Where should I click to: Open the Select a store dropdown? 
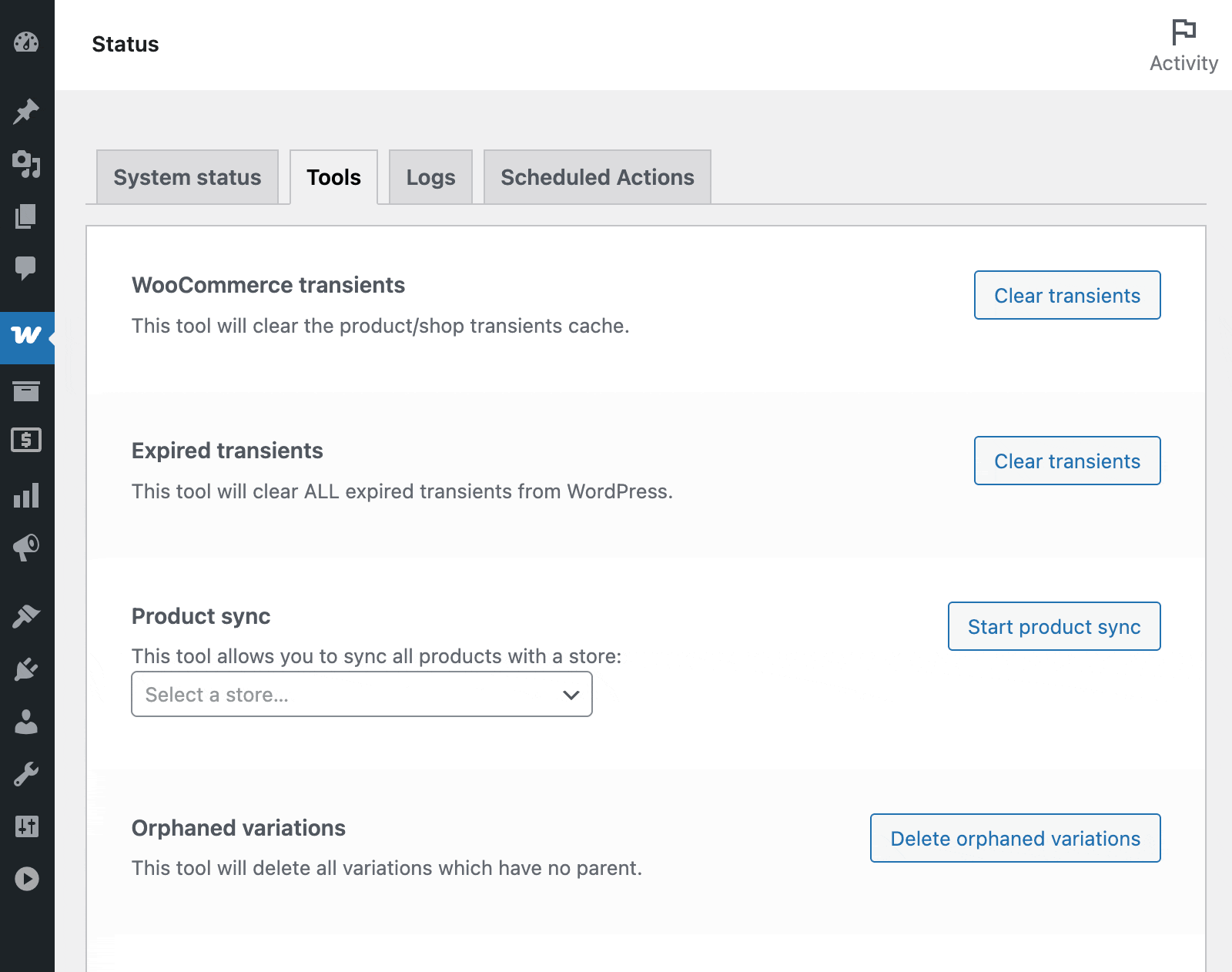point(362,694)
